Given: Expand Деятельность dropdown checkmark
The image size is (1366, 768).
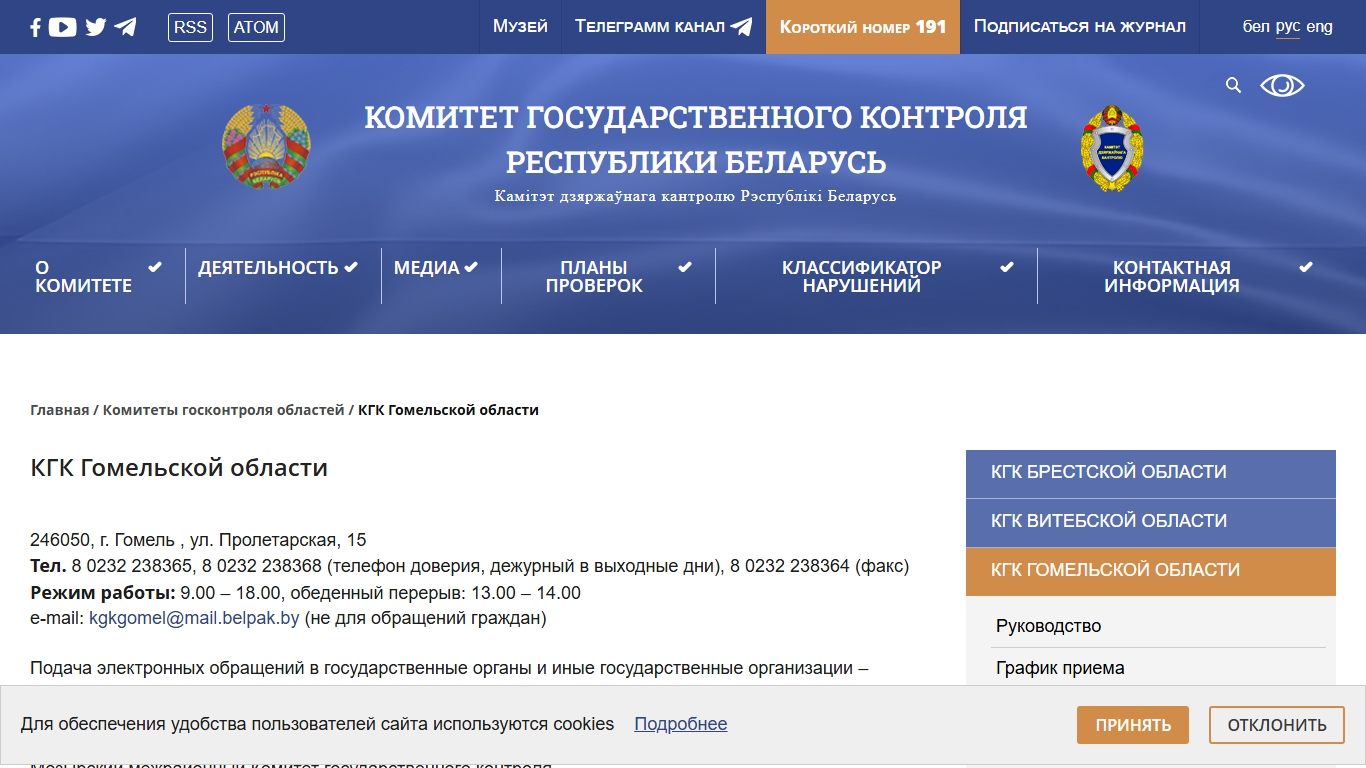Looking at the screenshot, I should click(x=351, y=267).
